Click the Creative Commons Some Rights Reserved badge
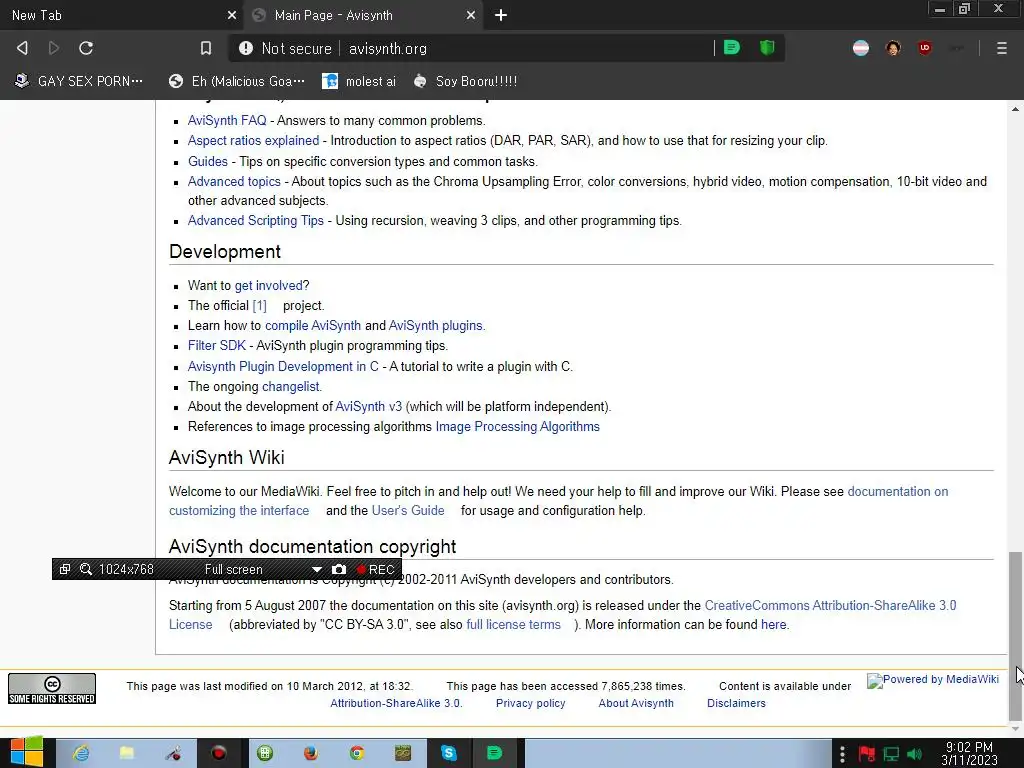 click(52, 689)
